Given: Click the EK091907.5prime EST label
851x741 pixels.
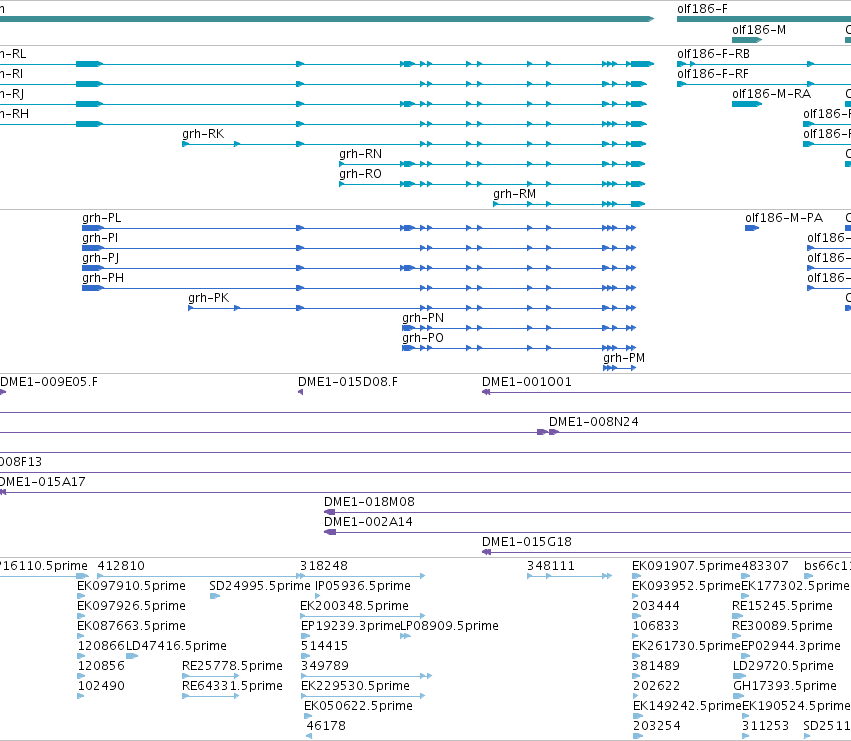Looking at the screenshot, I should click(686, 566).
